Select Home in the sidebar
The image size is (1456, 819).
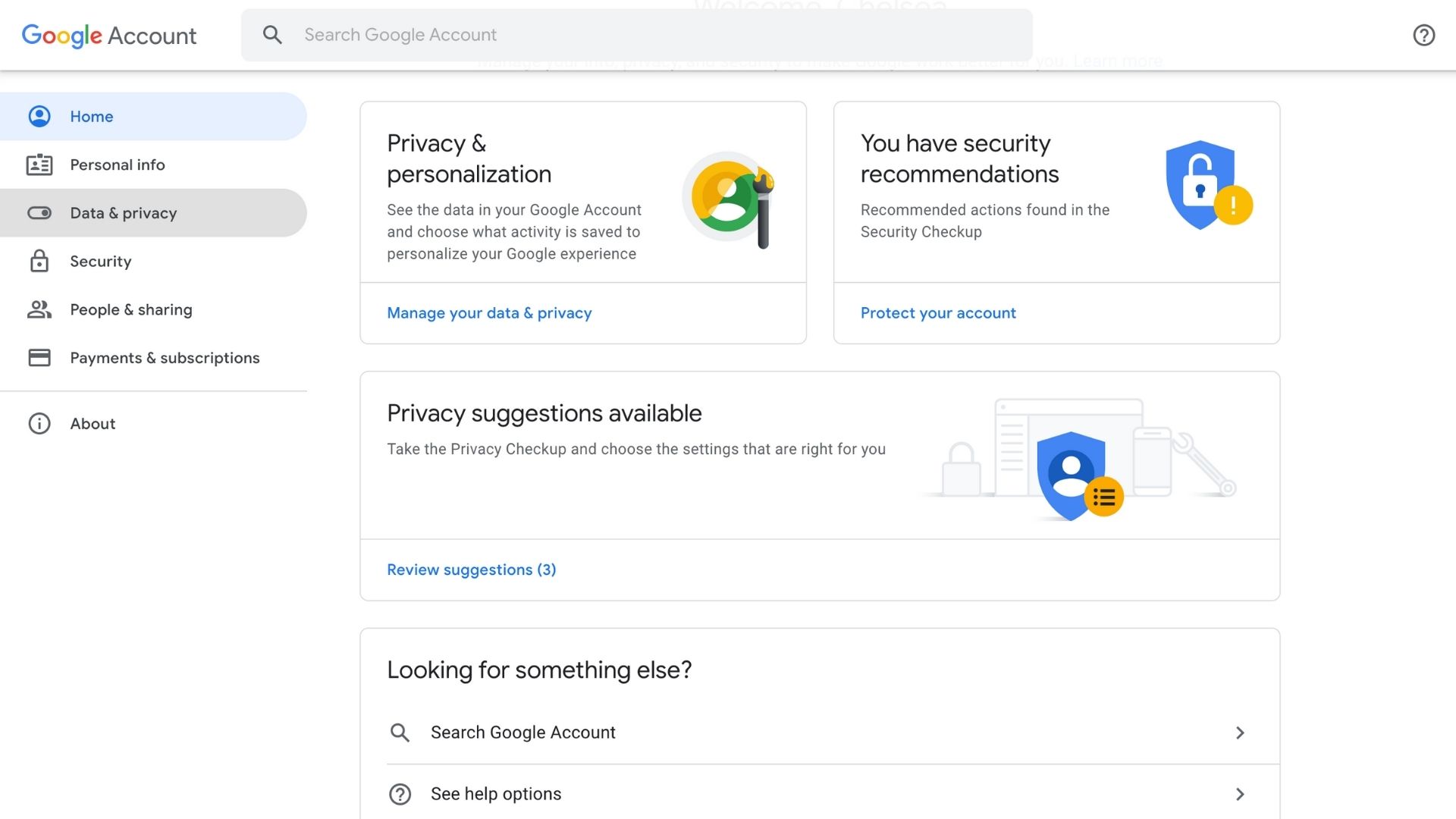[153, 116]
